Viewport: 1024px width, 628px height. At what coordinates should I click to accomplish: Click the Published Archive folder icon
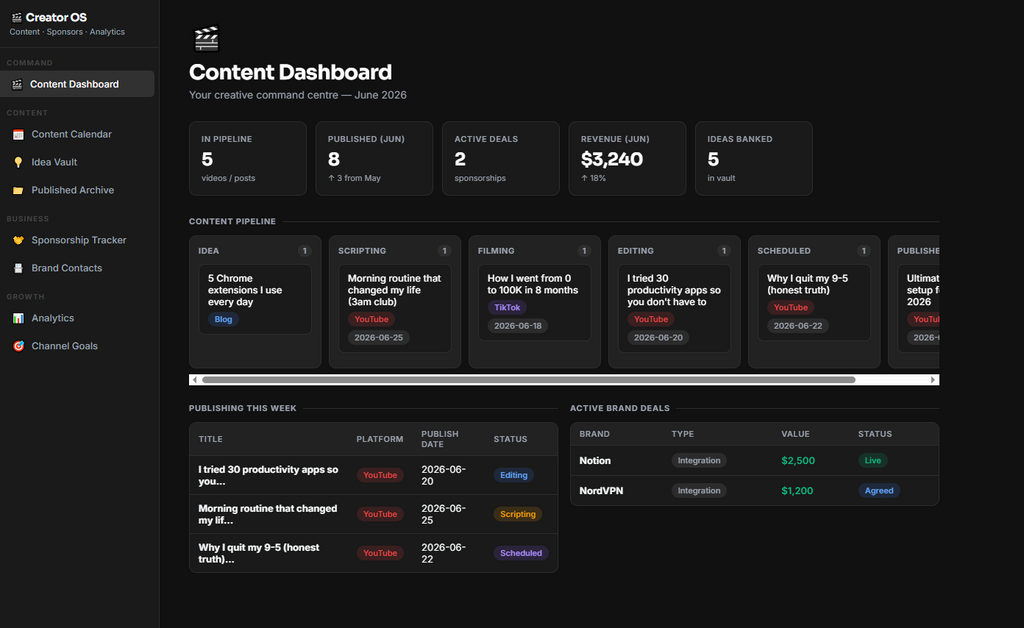point(18,191)
